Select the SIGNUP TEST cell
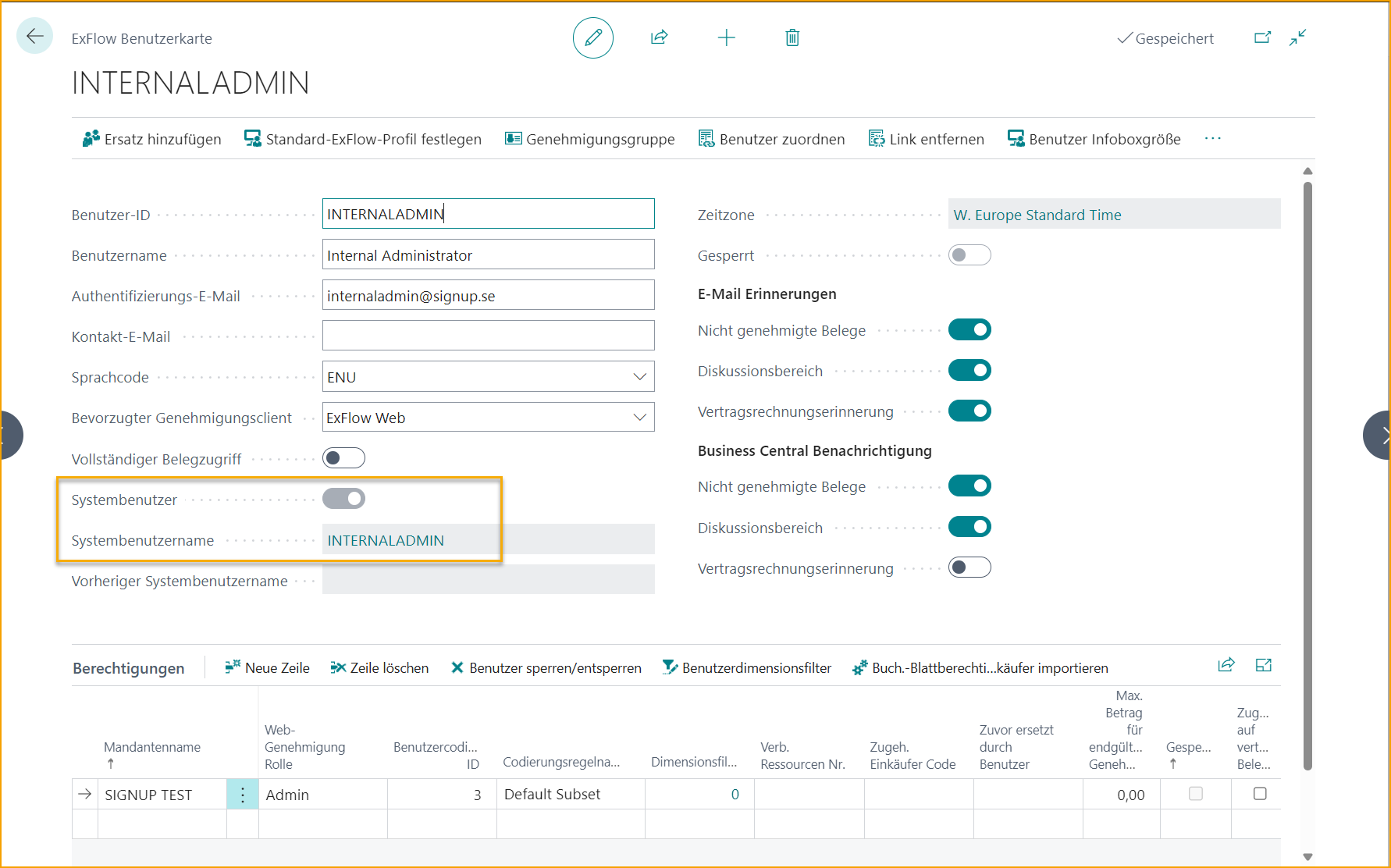This screenshot has width=1391, height=868. (x=162, y=795)
